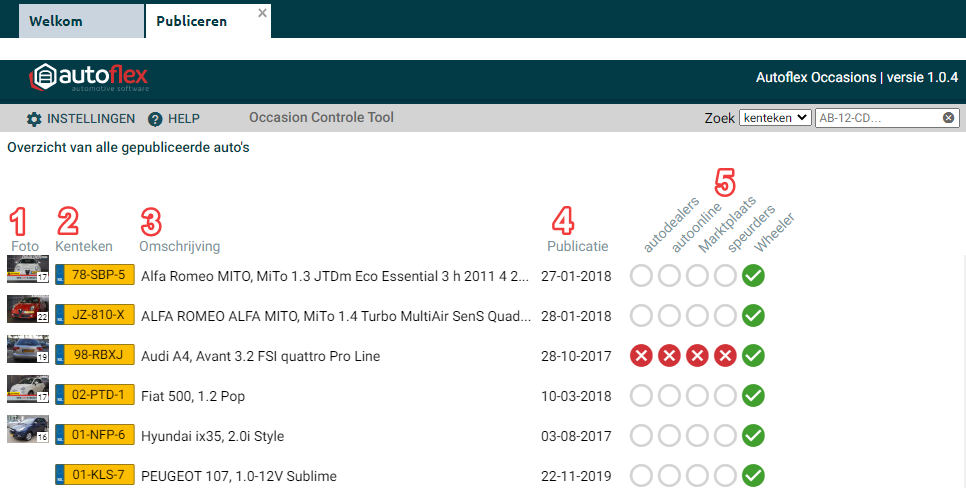Clear the search field with the X icon
The image size is (966, 488).
tap(948, 118)
